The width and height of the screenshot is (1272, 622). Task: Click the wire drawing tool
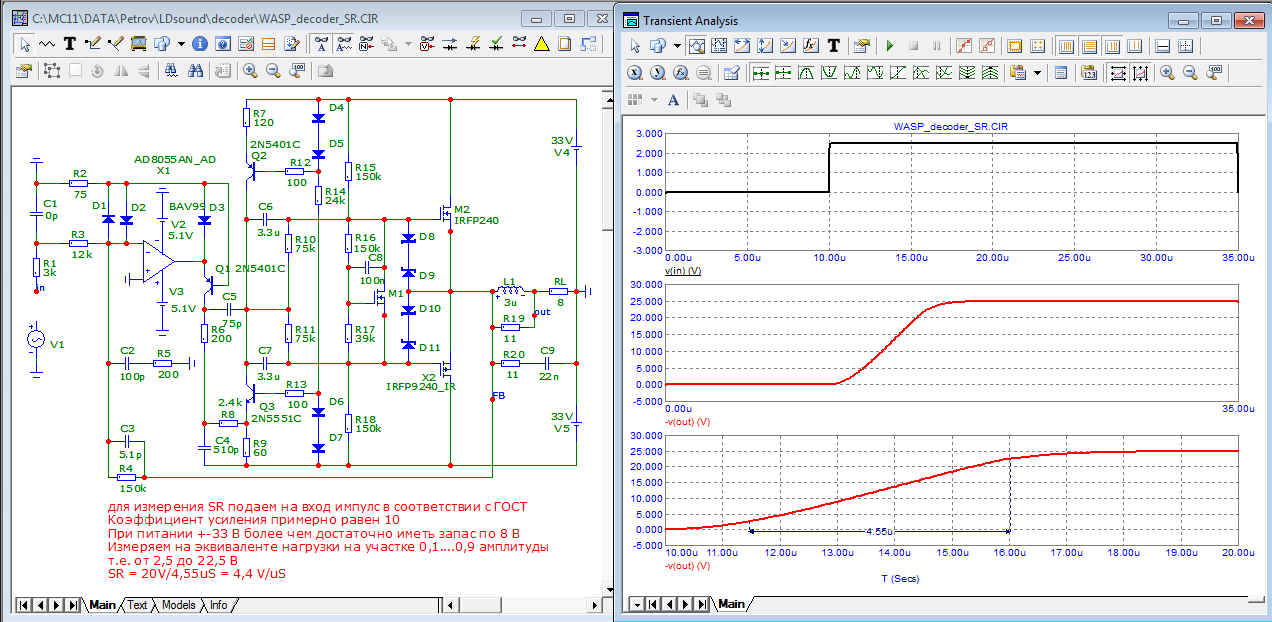point(92,44)
